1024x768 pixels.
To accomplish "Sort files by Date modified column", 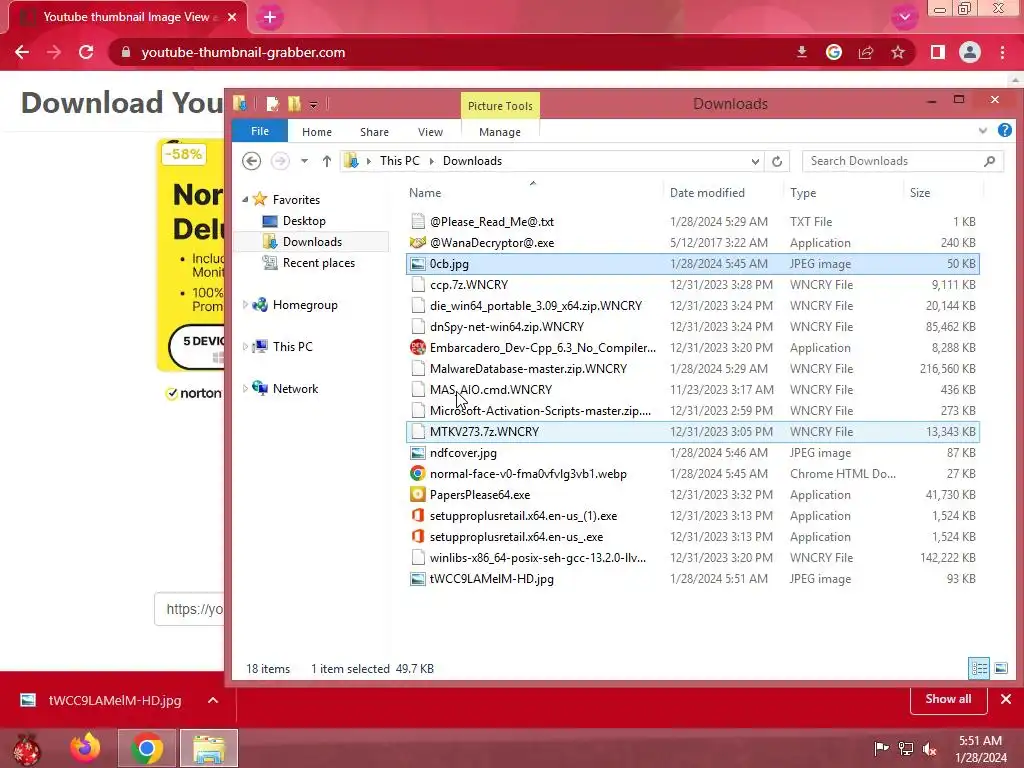I will pyautogui.click(x=707, y=193).
